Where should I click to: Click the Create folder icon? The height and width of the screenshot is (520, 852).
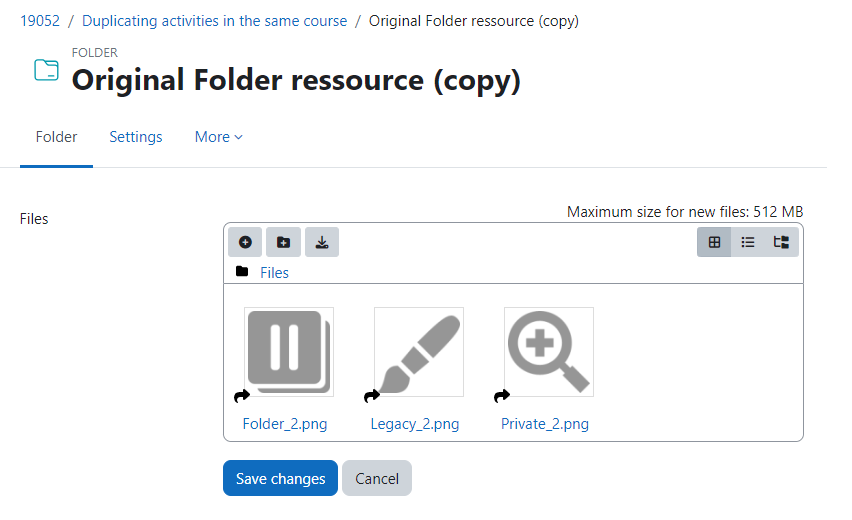pos(283,242)
